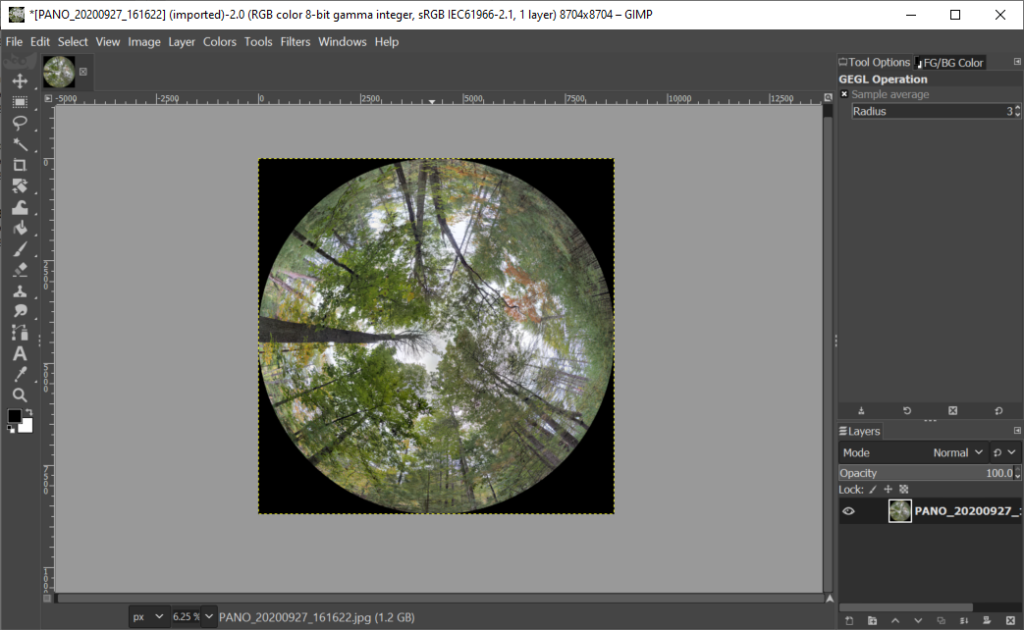Viewport: 1024px width, 630px height.
Task: Choose the Crop tool
Action: click(x=19, y=165)
